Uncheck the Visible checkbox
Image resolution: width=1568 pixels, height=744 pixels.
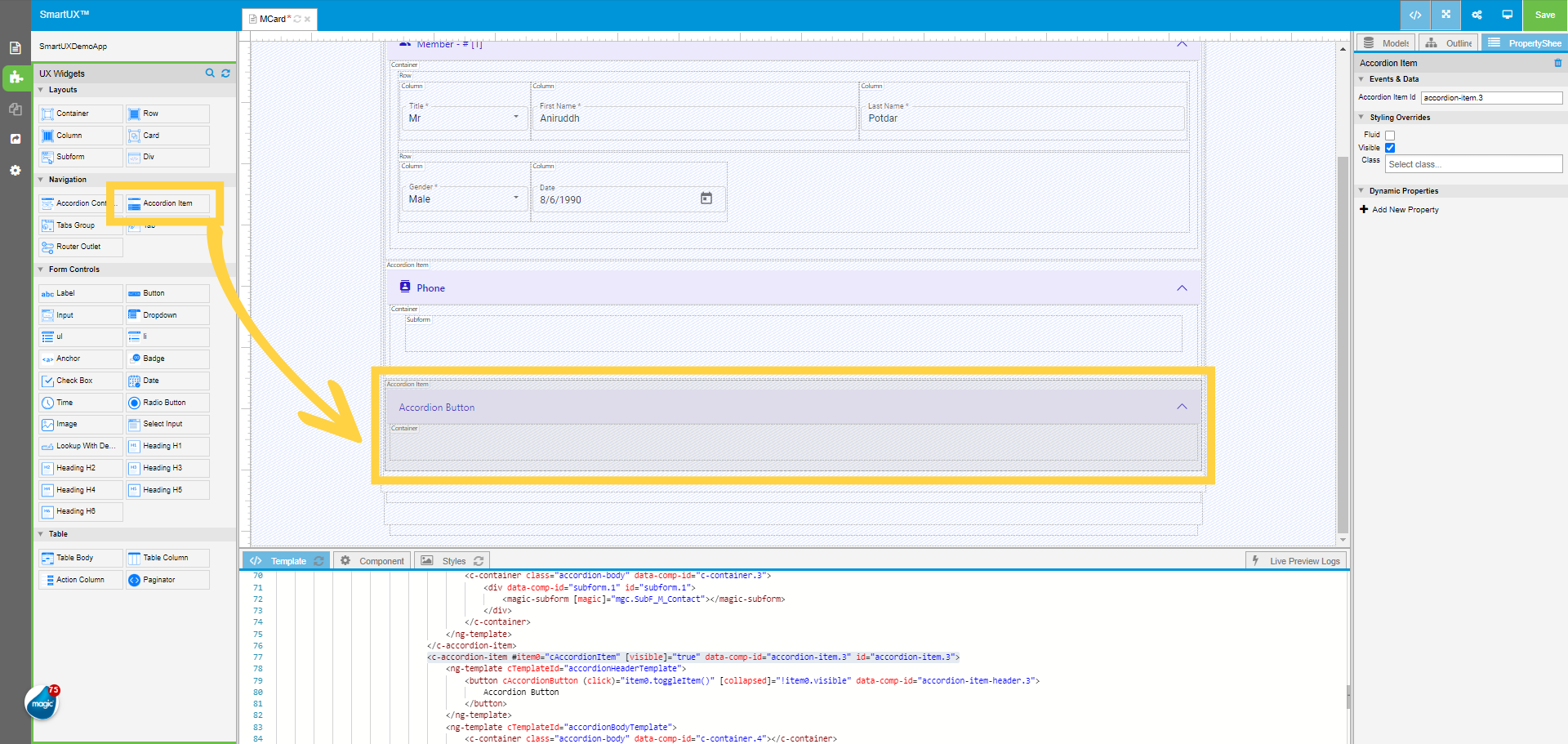[1390, 148]
